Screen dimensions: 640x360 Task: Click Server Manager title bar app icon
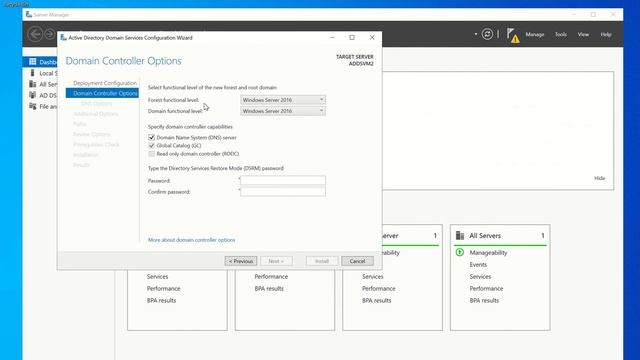point(29,15)
